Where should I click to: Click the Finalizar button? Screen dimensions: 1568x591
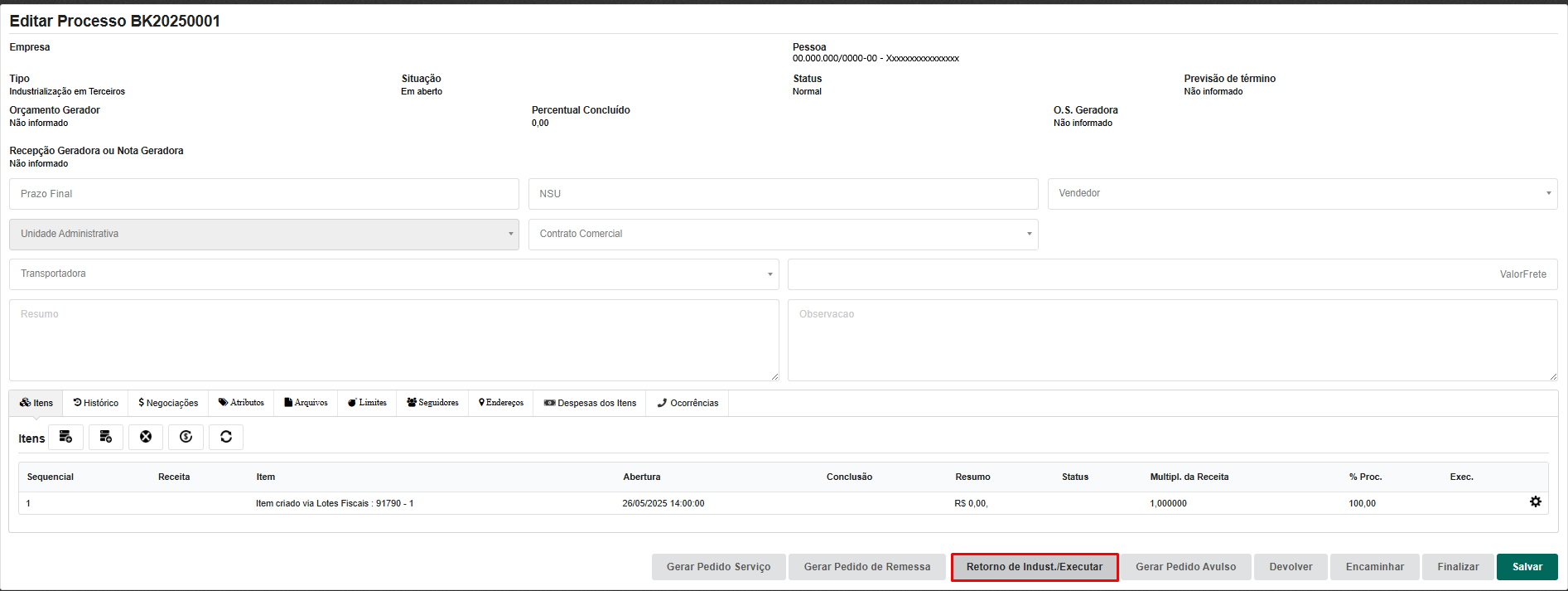1458,567
